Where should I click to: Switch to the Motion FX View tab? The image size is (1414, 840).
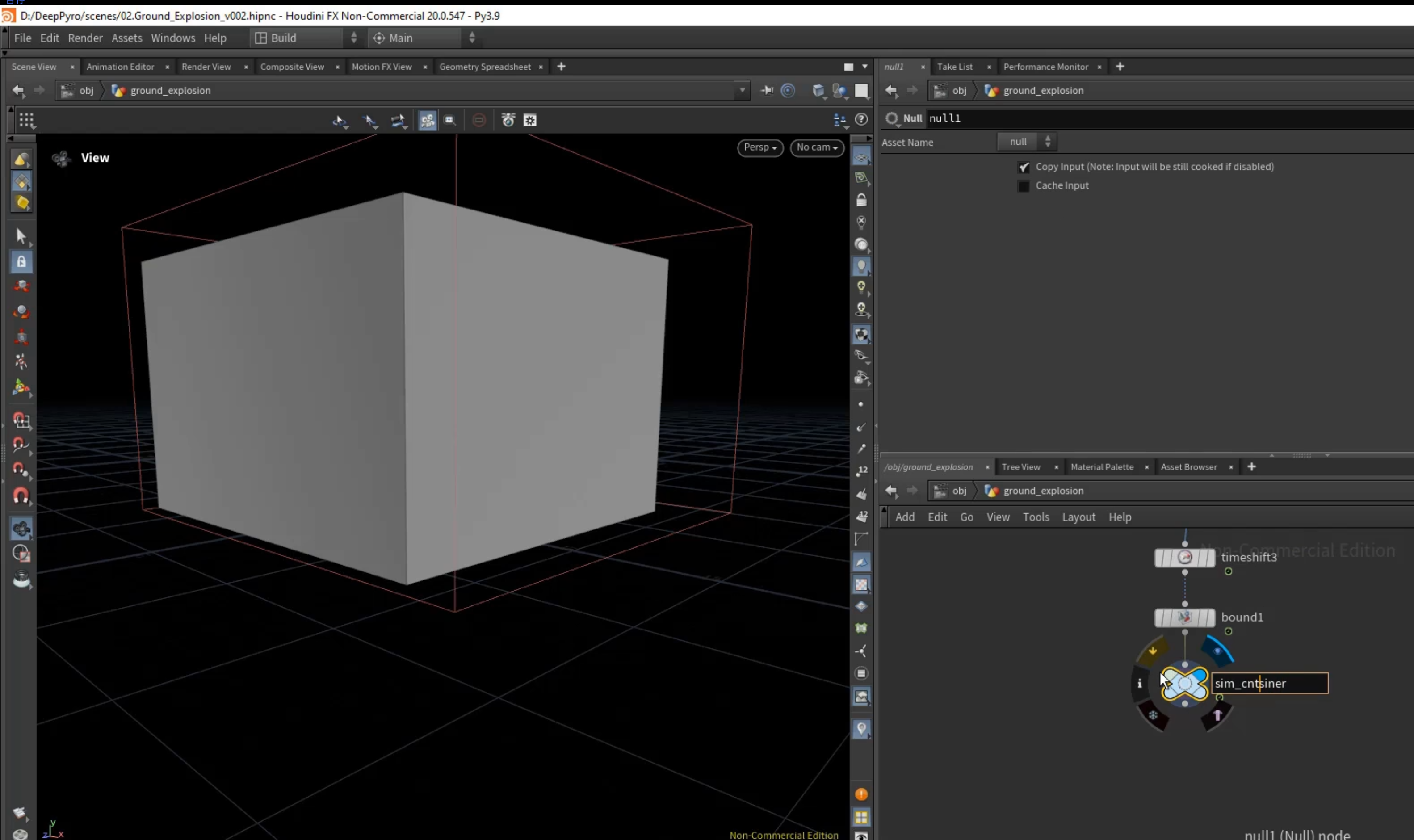[x=382, y=67]
